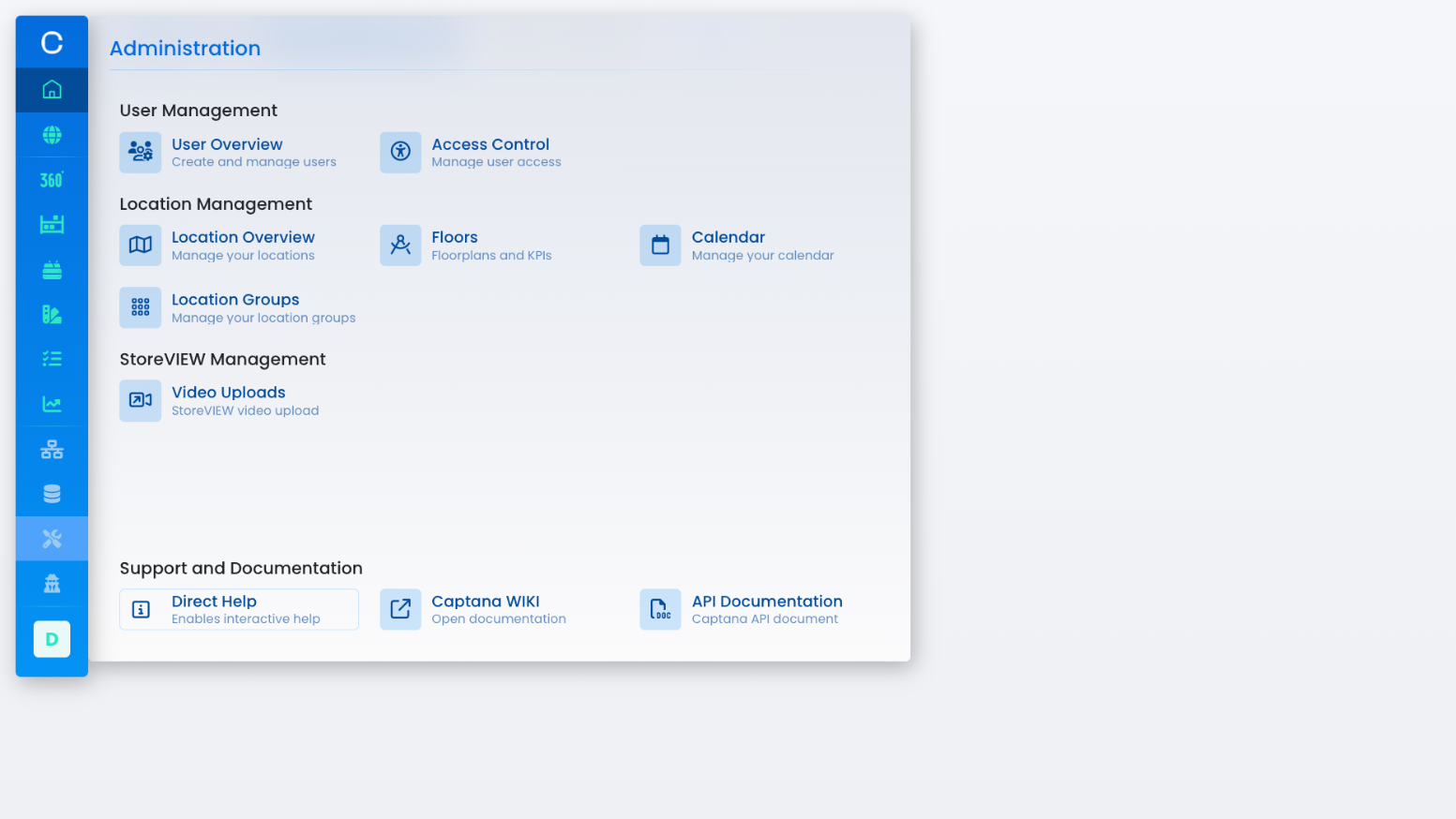Open the 360° view sidebar icon
Viewport: 1456px width, 819px height.
52,180
